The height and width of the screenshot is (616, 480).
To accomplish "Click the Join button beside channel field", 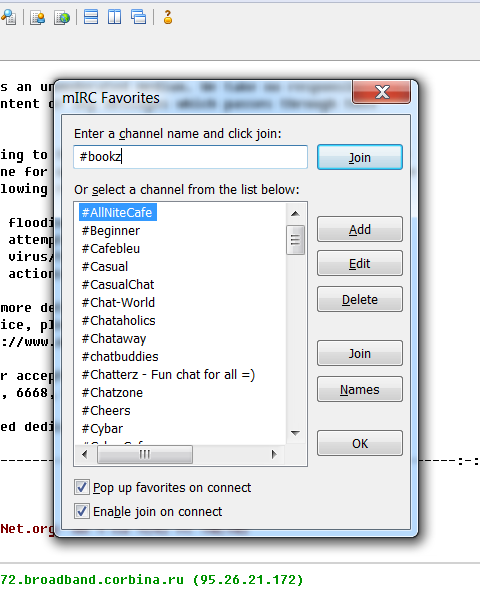I will pos(360,157).
